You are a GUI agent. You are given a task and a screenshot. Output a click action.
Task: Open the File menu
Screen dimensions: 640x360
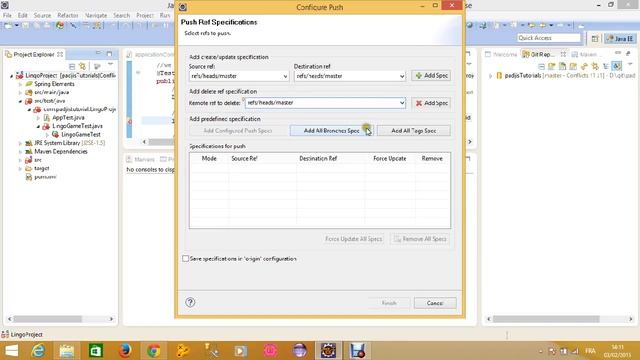[7, 16]
